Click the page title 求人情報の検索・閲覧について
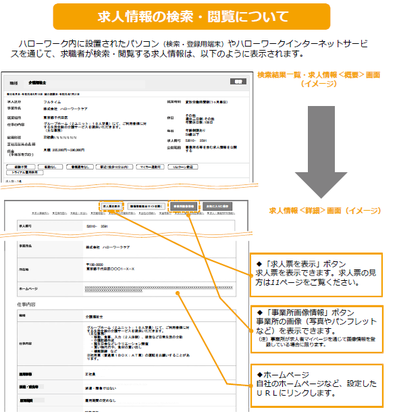Image resolution: width=399 pixels, height=420 pixels. (x=192, y=17)
